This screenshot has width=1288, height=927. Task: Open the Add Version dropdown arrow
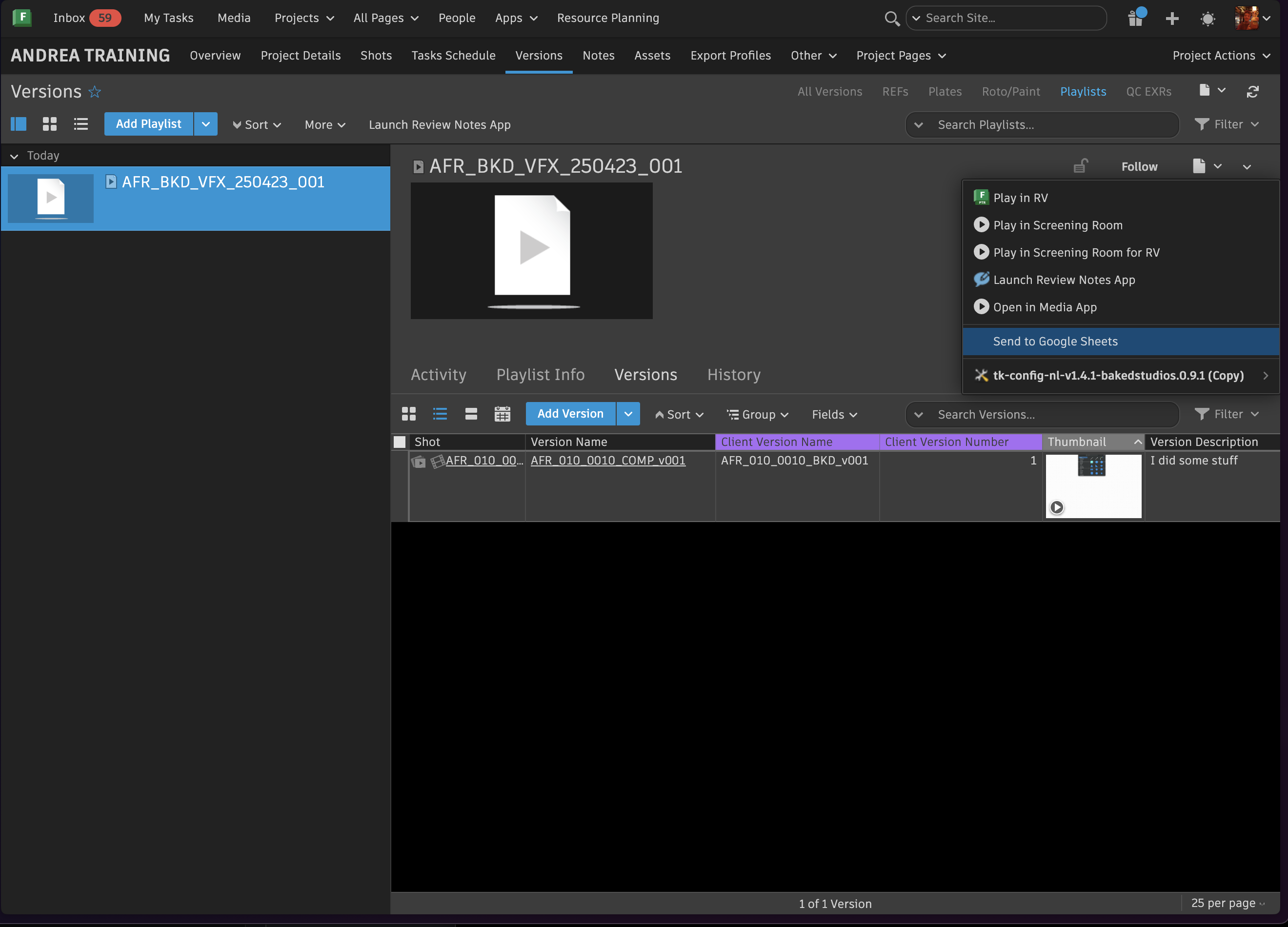point(628,414)
